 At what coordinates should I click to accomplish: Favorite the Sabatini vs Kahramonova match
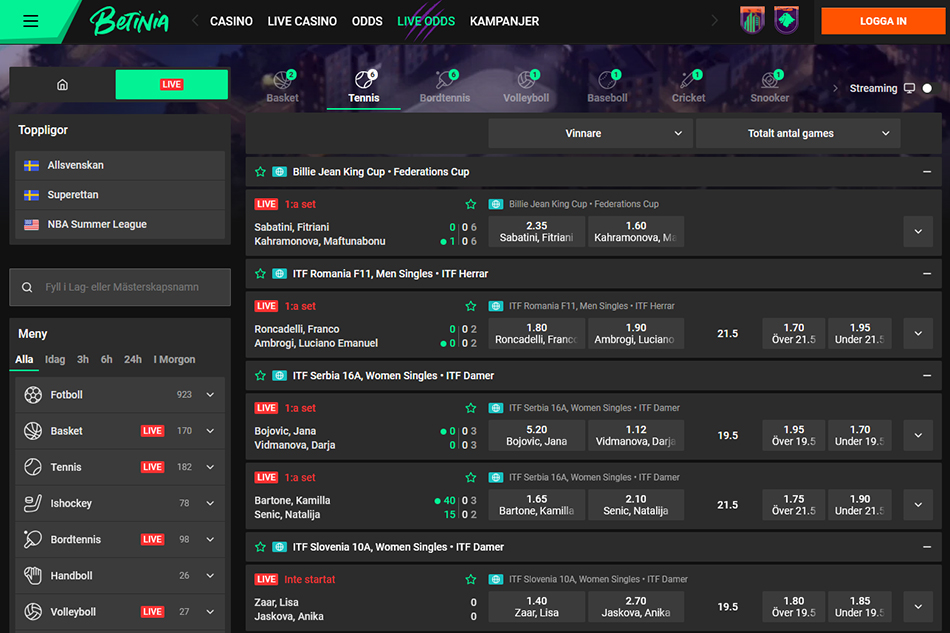click(x=471, y=204)
